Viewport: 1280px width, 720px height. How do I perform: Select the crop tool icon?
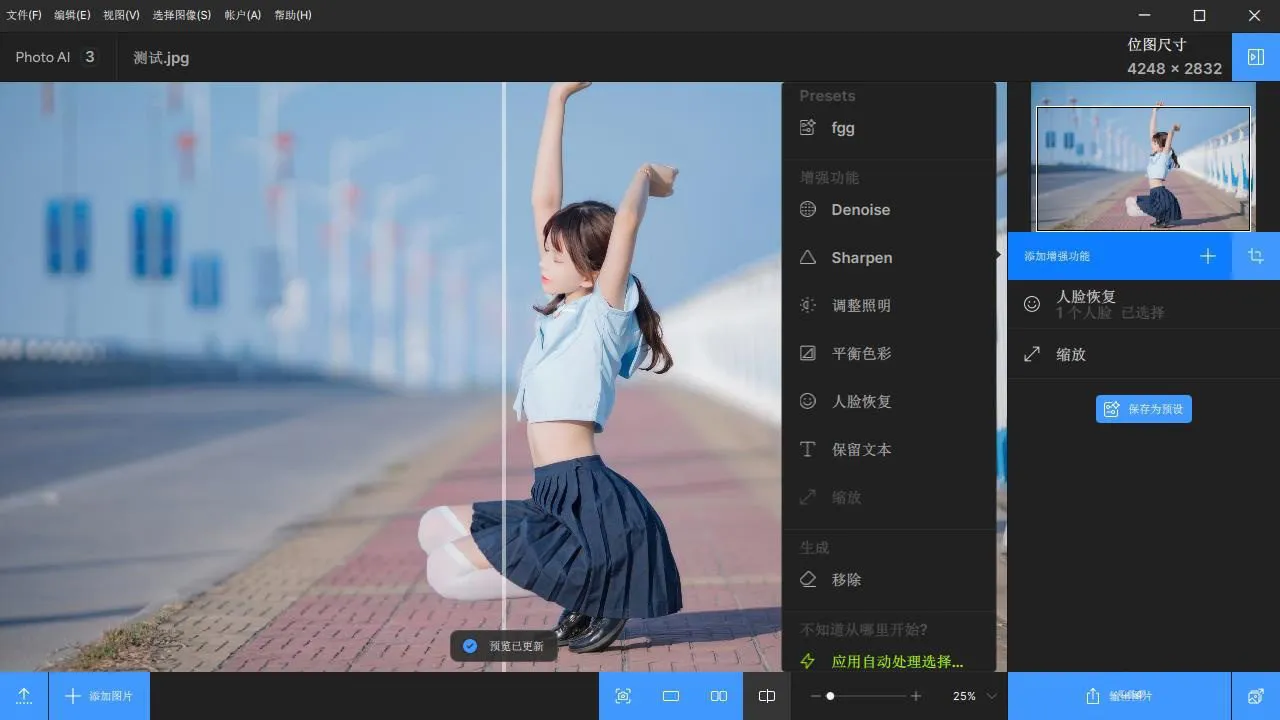[1256, 256]
